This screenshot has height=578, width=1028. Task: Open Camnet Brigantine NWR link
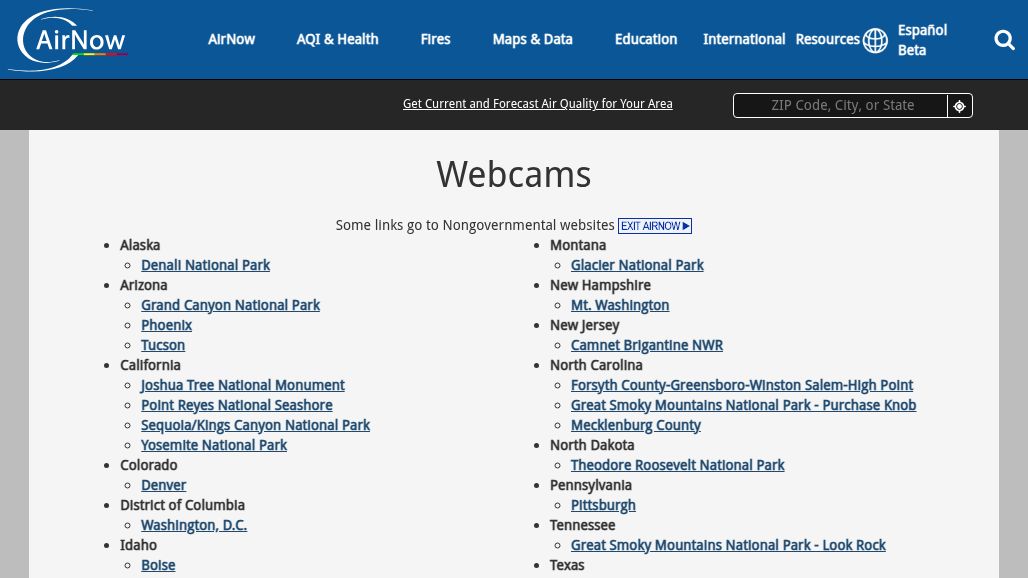tap(646, 345)
